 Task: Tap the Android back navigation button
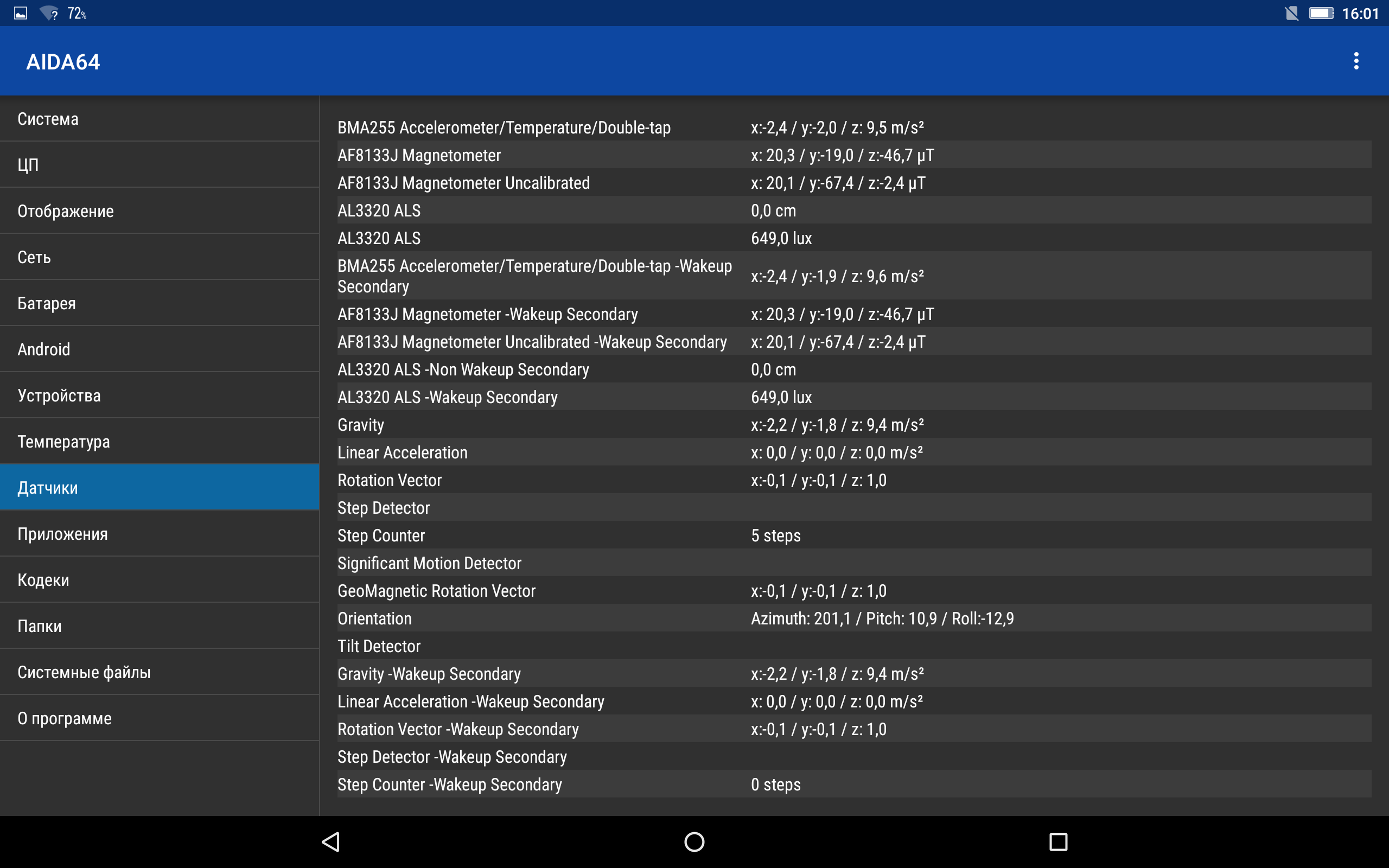[x=331, y=841]
